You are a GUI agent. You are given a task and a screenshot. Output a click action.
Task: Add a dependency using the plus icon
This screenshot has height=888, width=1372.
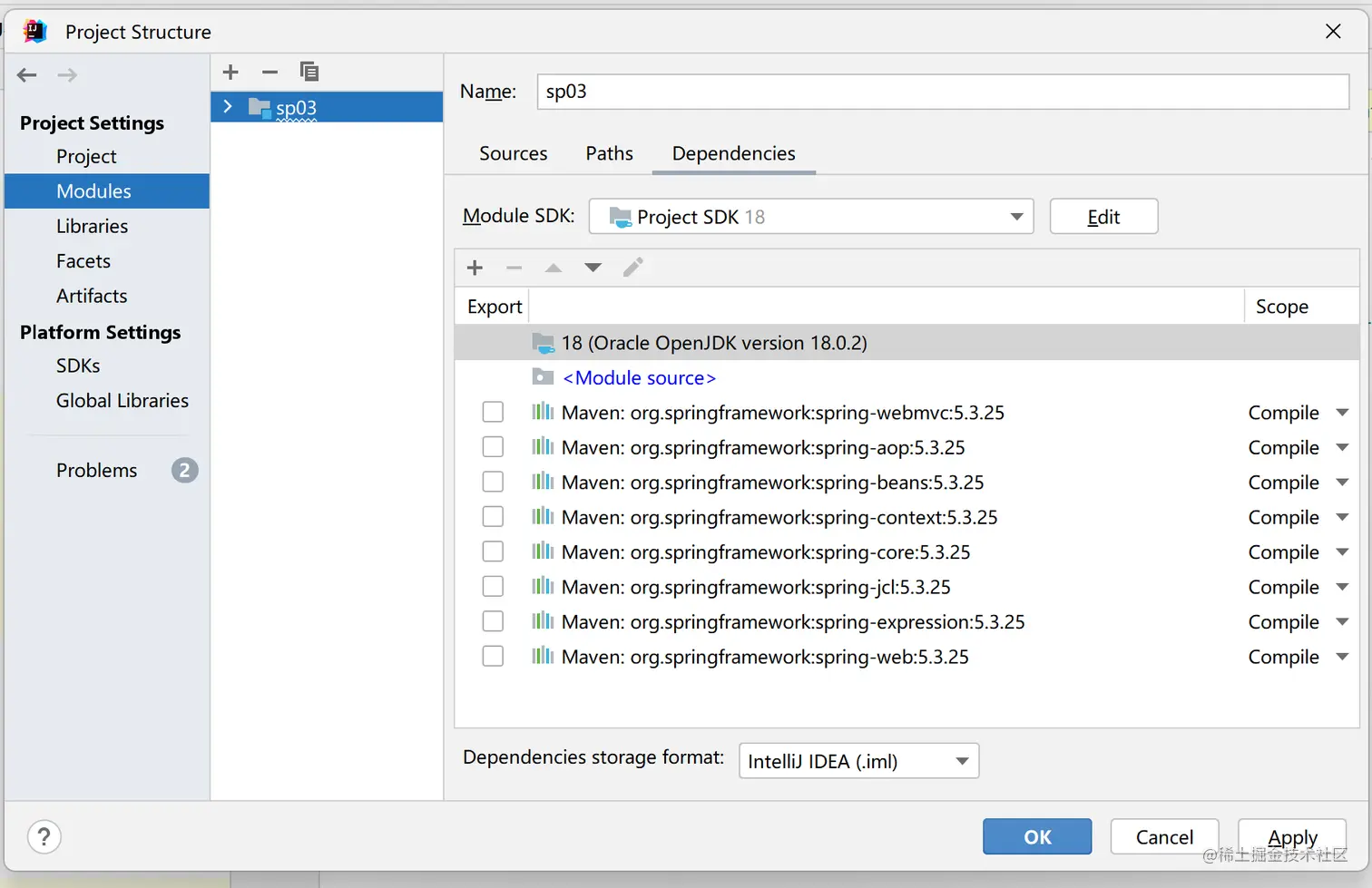[x=475, y=268]
